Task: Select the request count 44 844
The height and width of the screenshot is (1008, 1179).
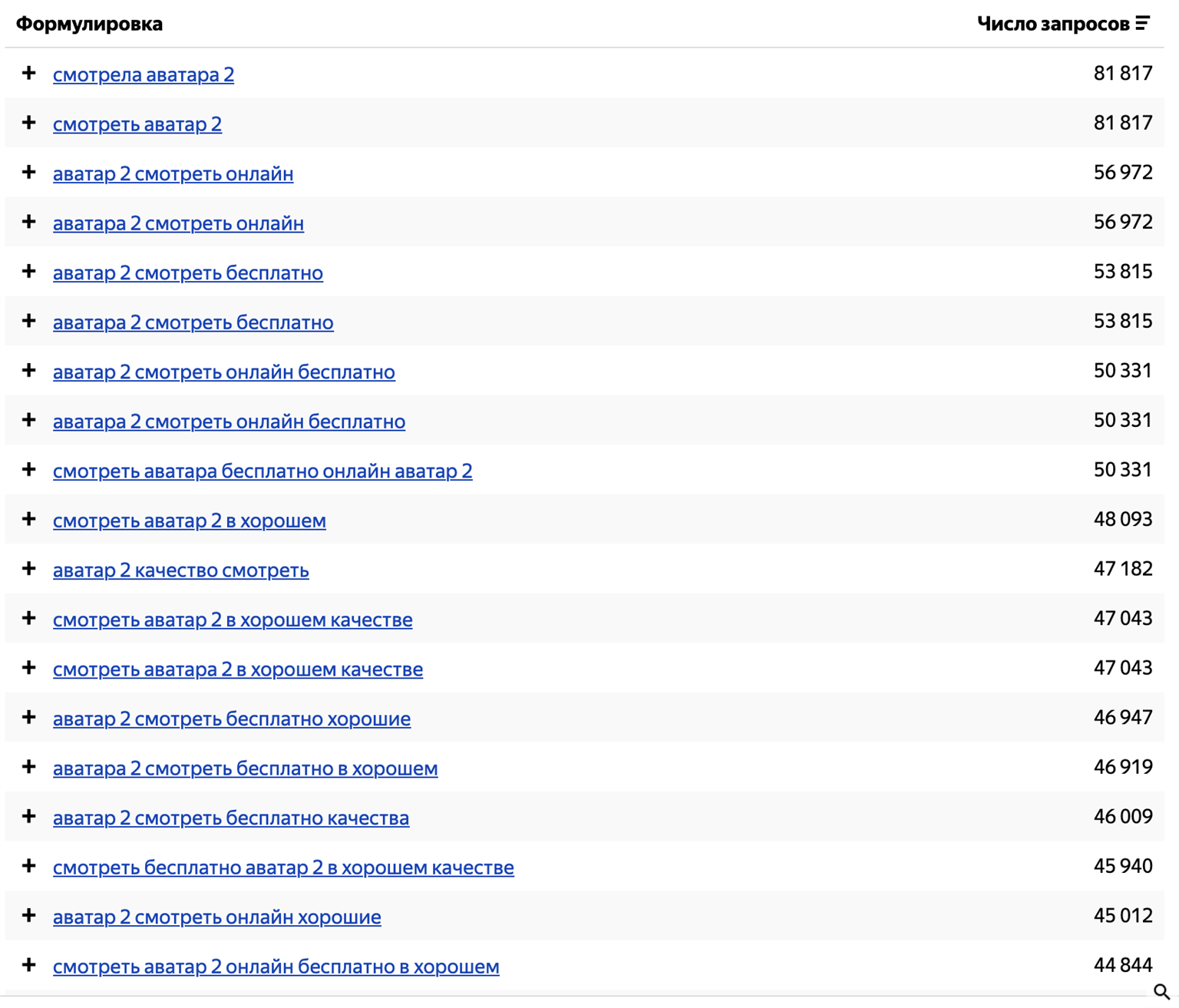Action: (x=1123, y=964)
